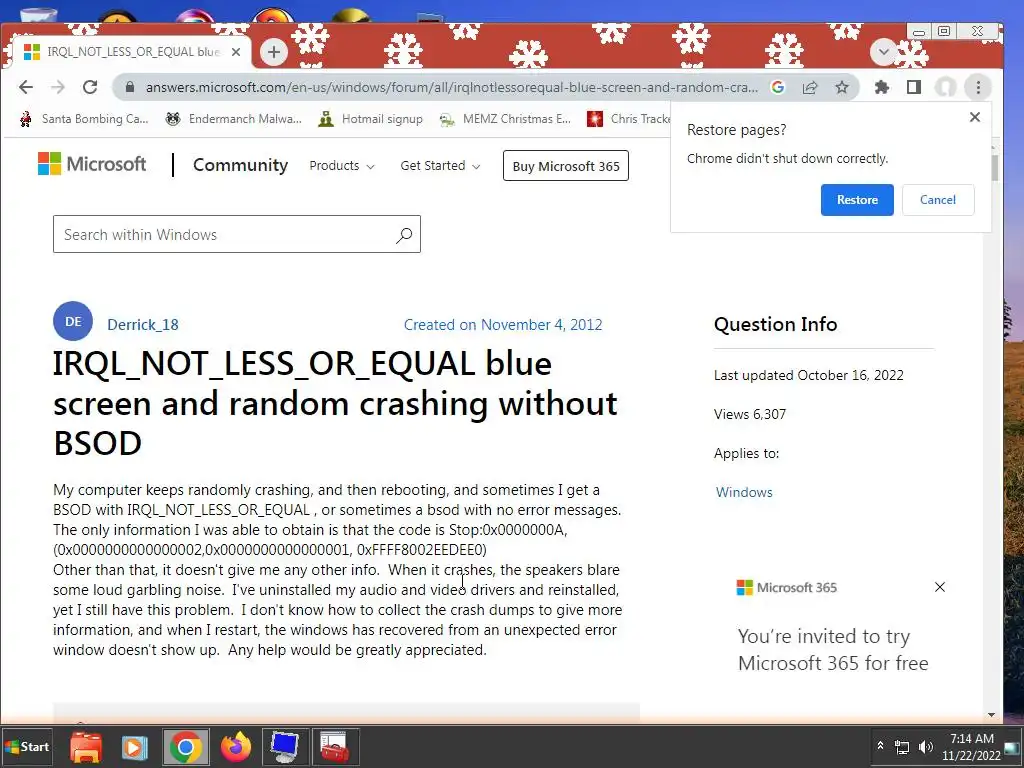1024x768 pixels.
Task: Open Hotmail signup bookmark
Action: 370,119
